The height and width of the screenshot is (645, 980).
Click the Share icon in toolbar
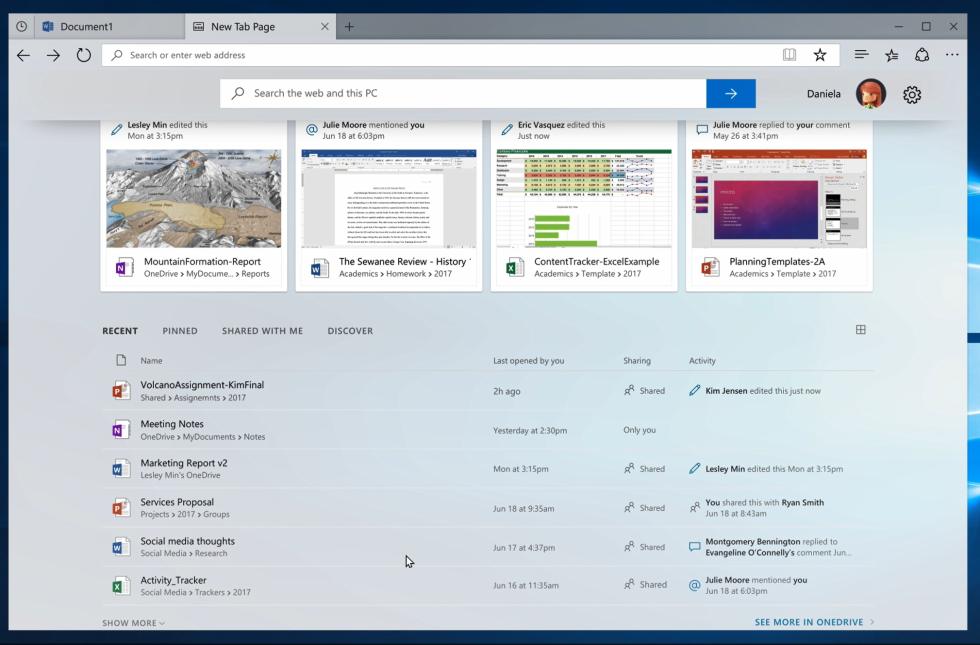[922, 55]
